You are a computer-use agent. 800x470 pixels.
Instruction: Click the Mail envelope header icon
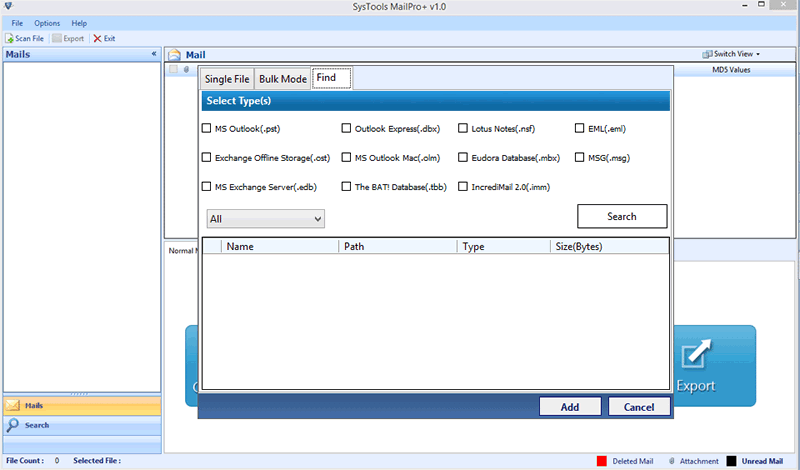coord(174,55)
